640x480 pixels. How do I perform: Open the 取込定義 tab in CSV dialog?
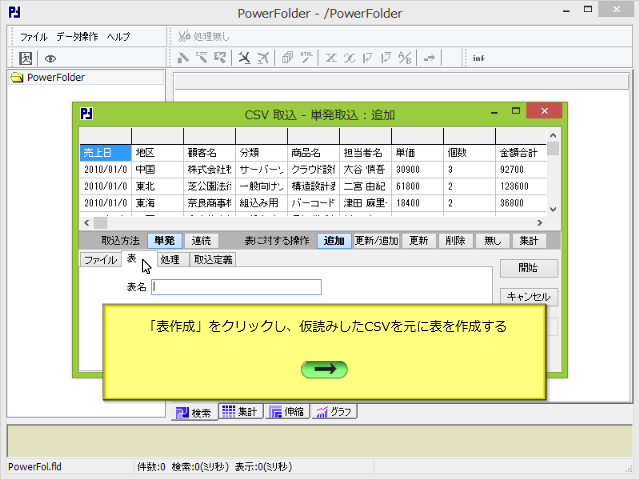click(213, 260)
